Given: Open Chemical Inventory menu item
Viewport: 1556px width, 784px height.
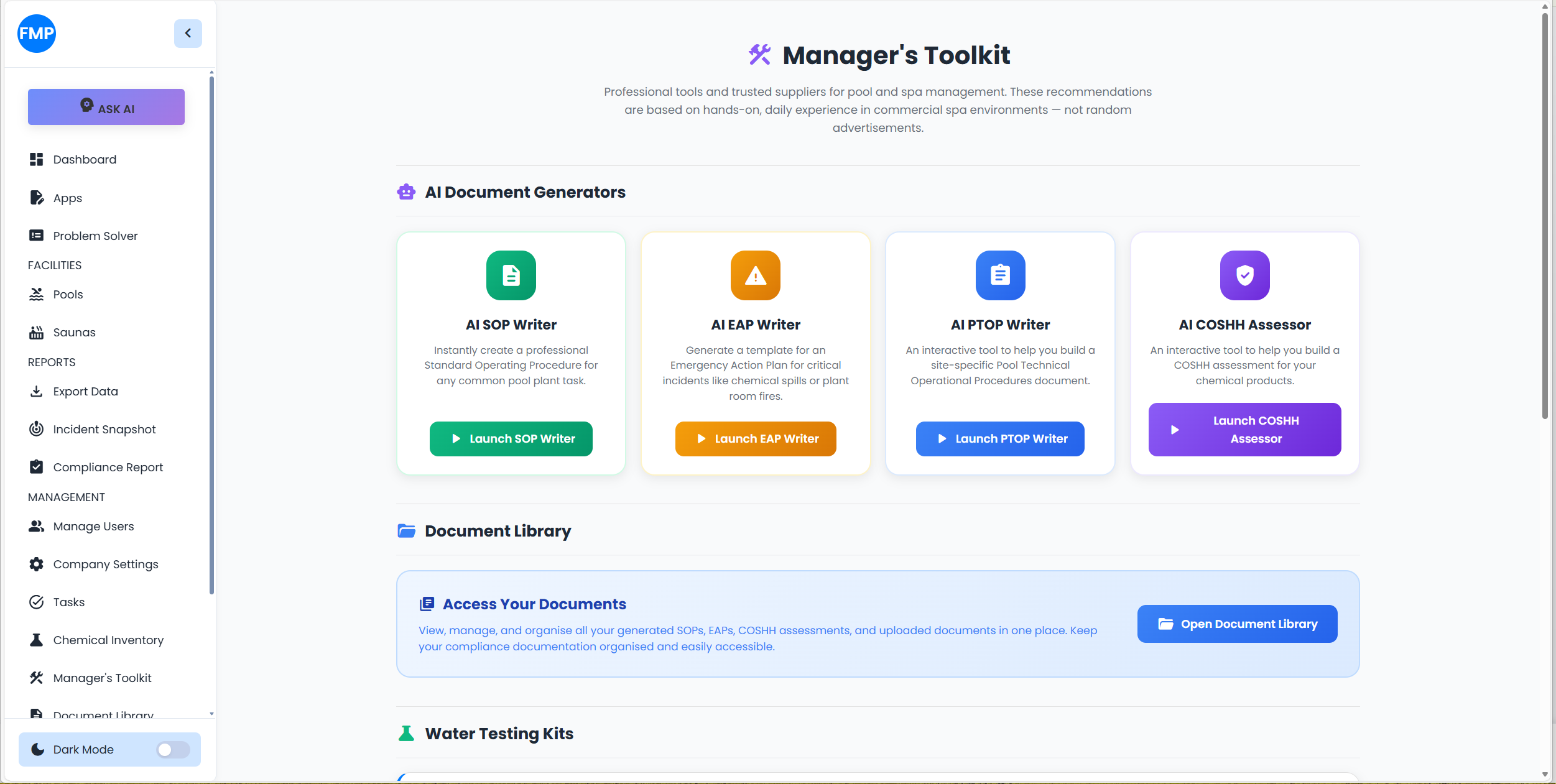Looking at the screenshot, I should tap(109, 640).
